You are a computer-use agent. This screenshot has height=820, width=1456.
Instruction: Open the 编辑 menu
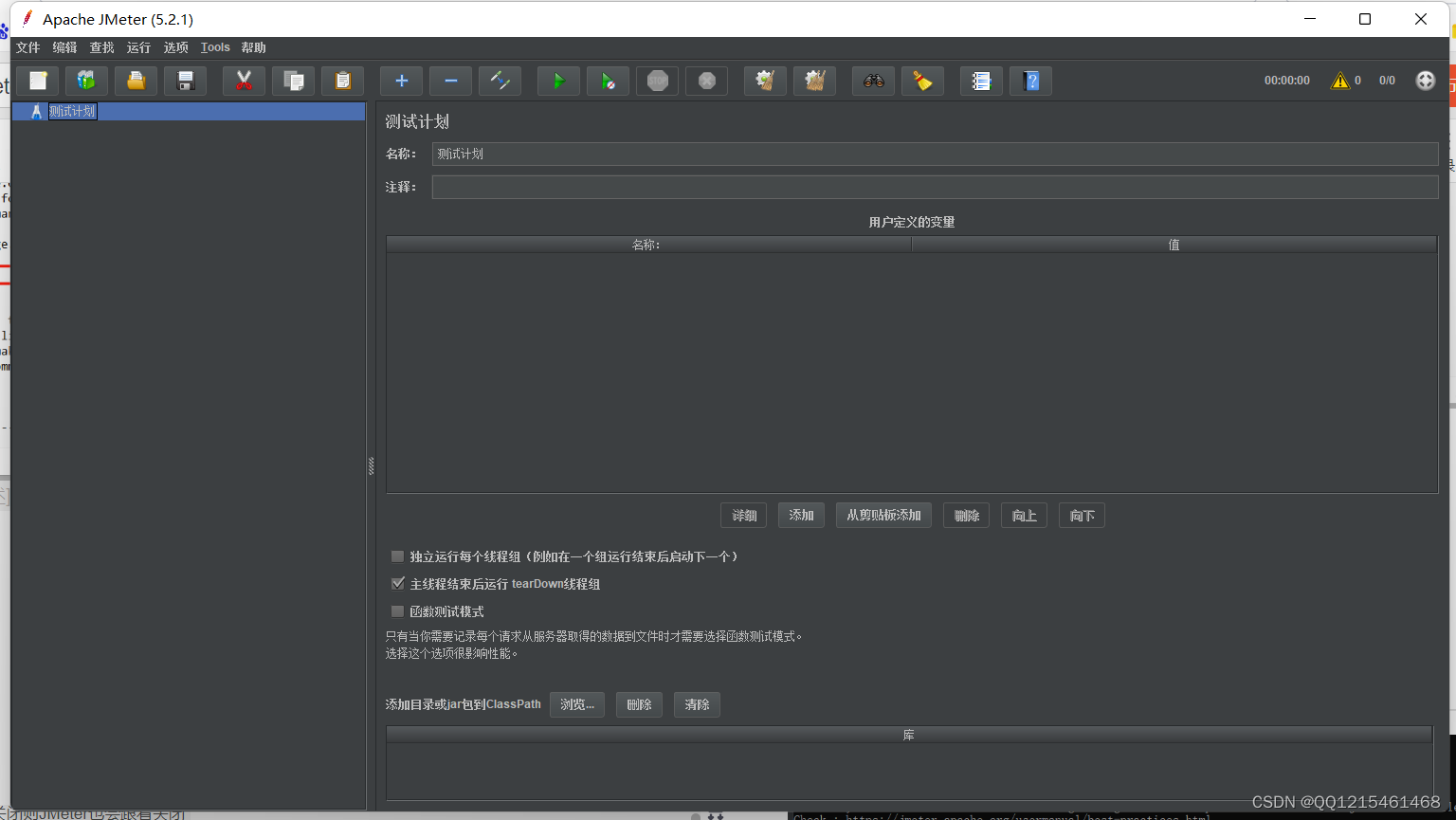(x=64, y=47)
